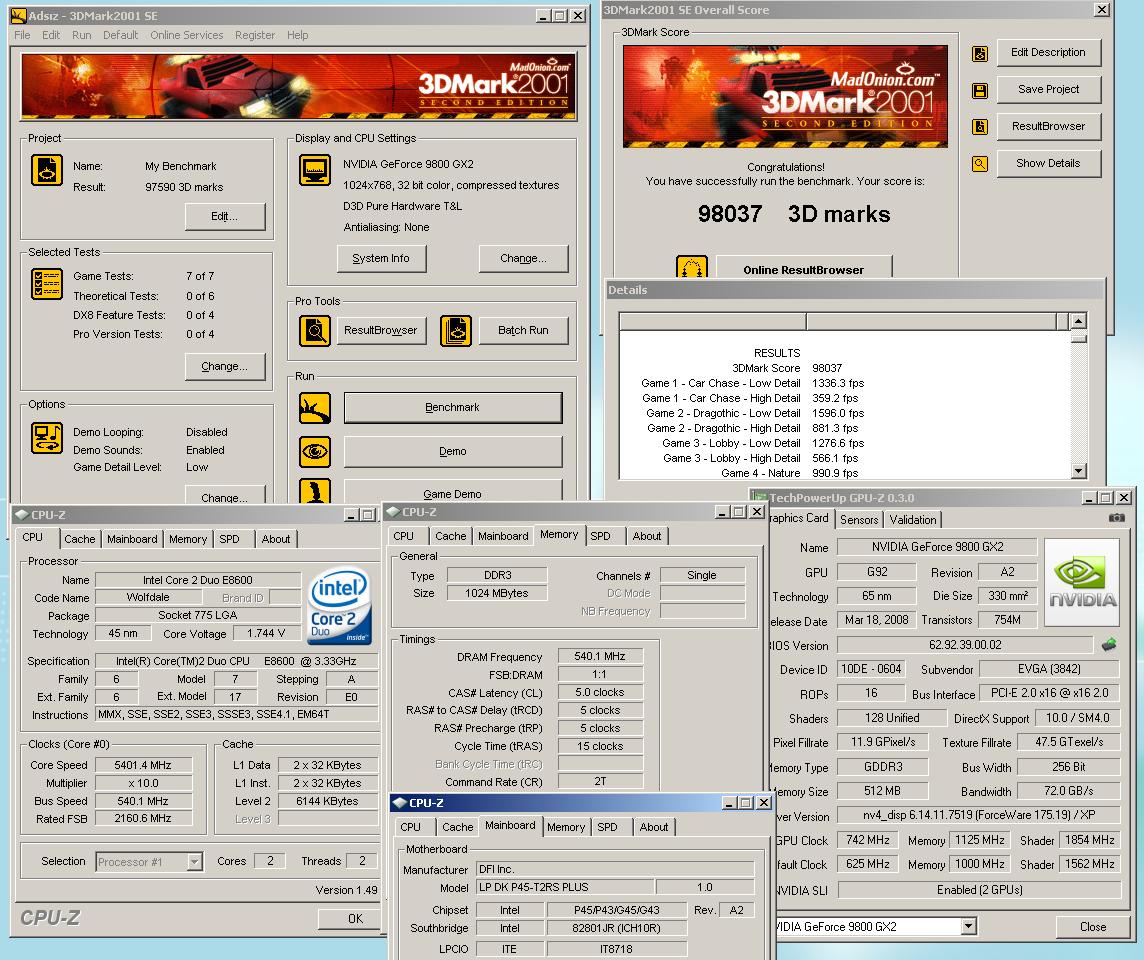This screenshot has height=960, width=1144.
Task: Click the Name field Intel Core 2 Duo E8600
Action: 198,580
